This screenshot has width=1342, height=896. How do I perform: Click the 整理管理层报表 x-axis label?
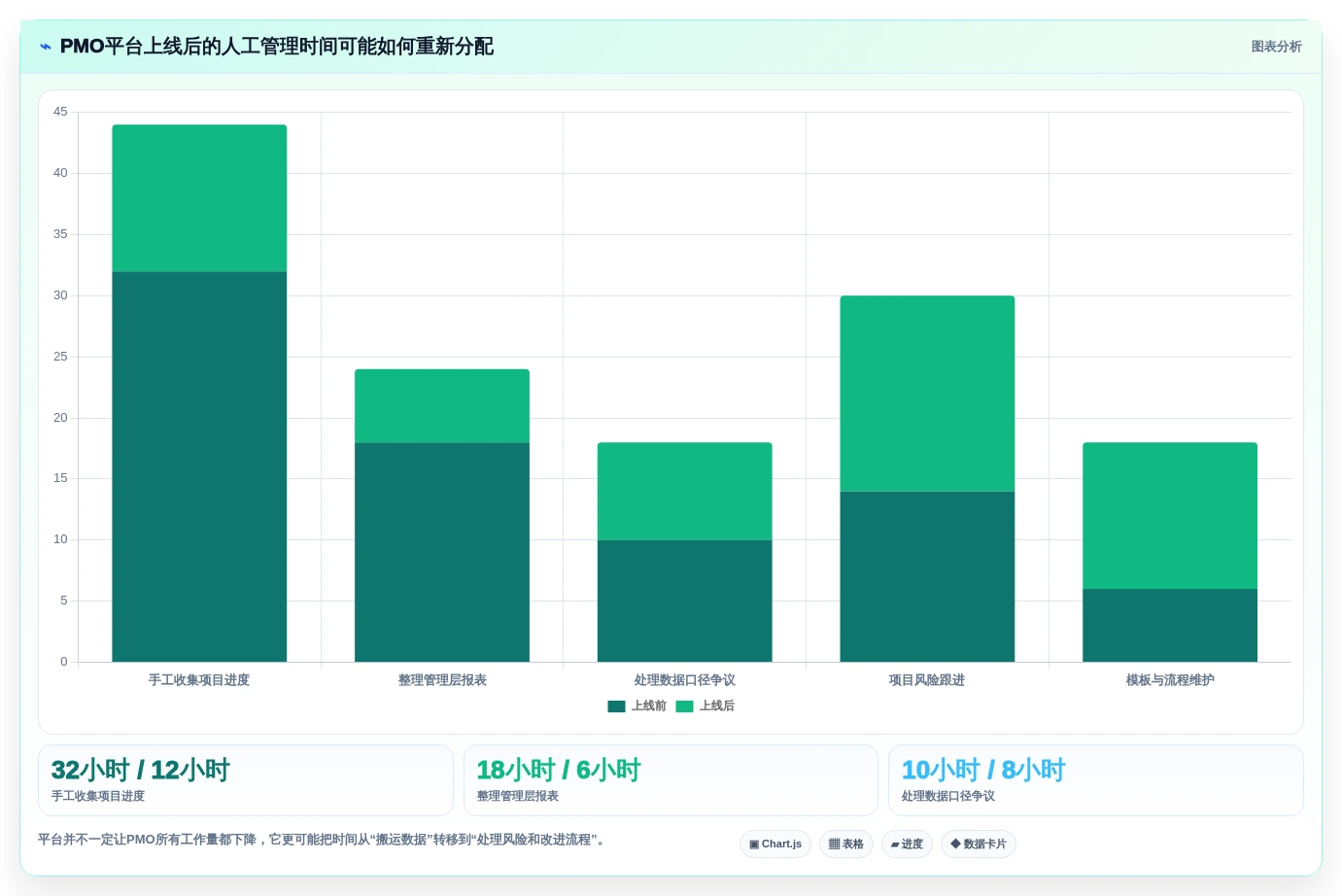pos(442,680)
